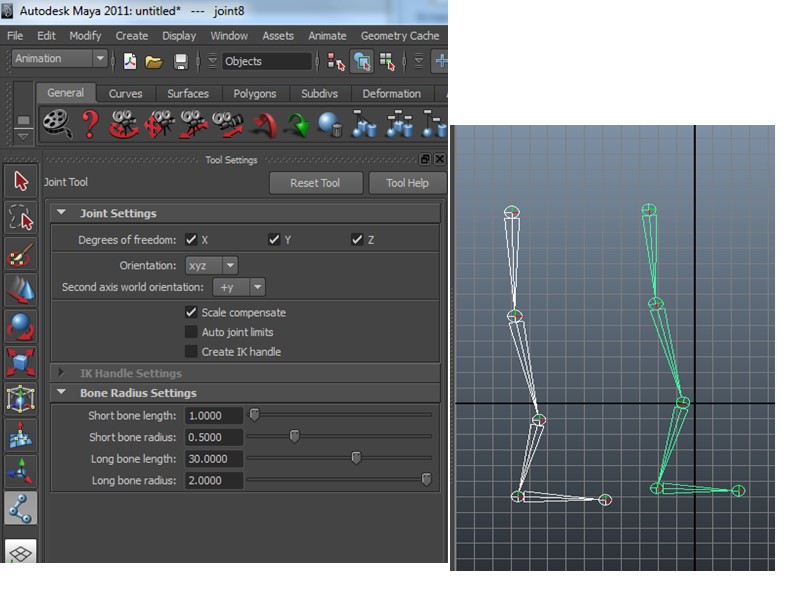Toggle Z degree of freedom checkbox
Viewport: 800px width, 600px height.
(x=357, y=239)
